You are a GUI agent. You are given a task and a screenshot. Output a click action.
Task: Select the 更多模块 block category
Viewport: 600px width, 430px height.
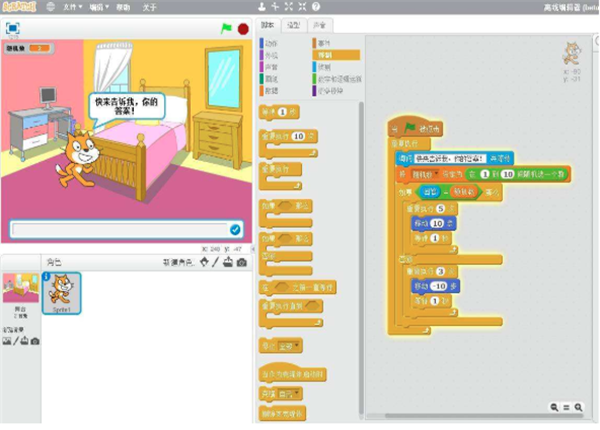pos(328,91)
